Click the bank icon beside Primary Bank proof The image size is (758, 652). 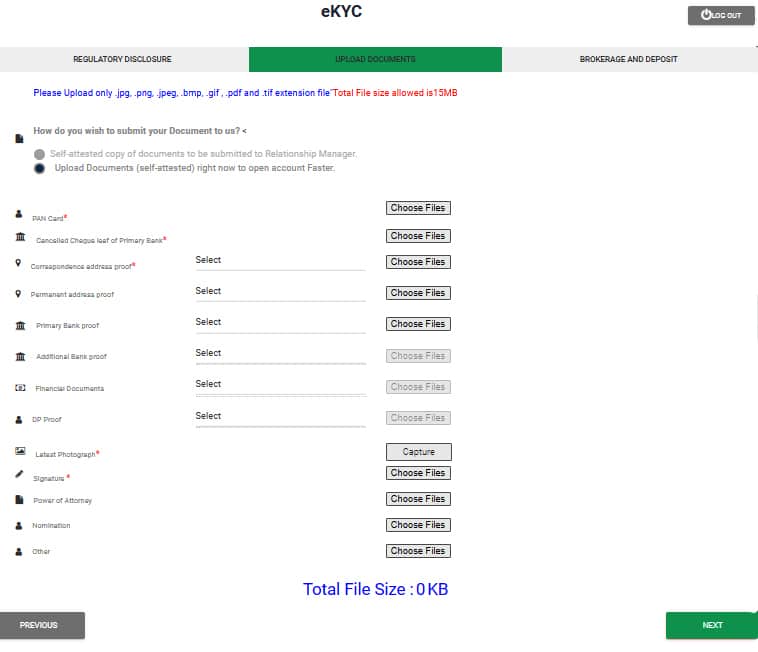point(20,325)
